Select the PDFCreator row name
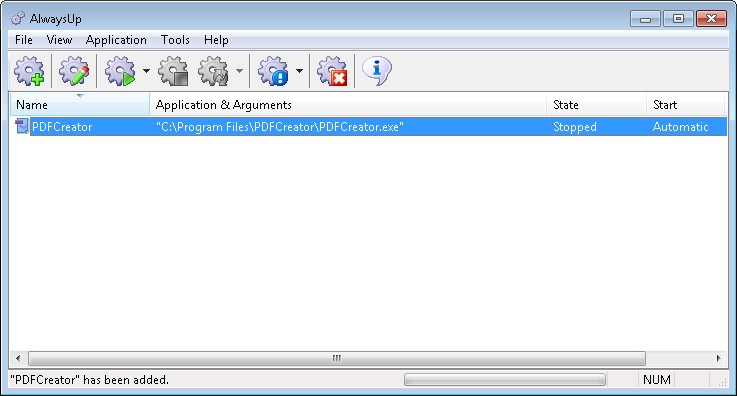The image size is (737, 396). coord(62,127)
